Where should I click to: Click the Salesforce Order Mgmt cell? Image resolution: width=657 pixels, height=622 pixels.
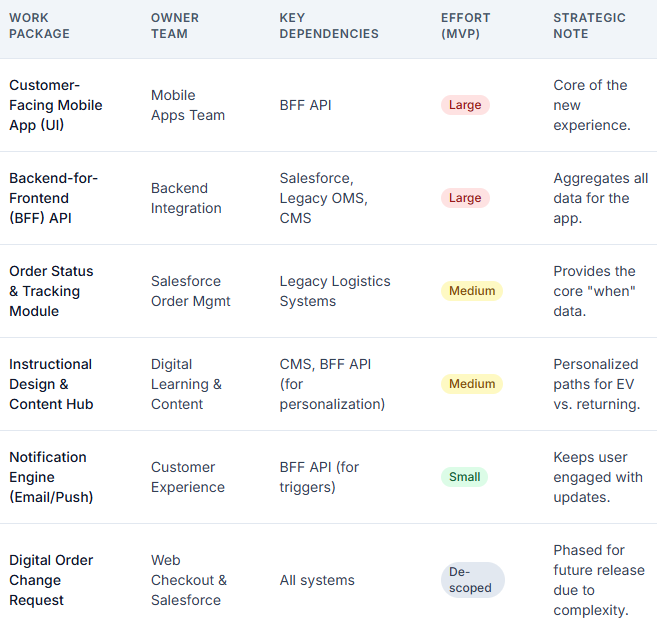[191, 291]
